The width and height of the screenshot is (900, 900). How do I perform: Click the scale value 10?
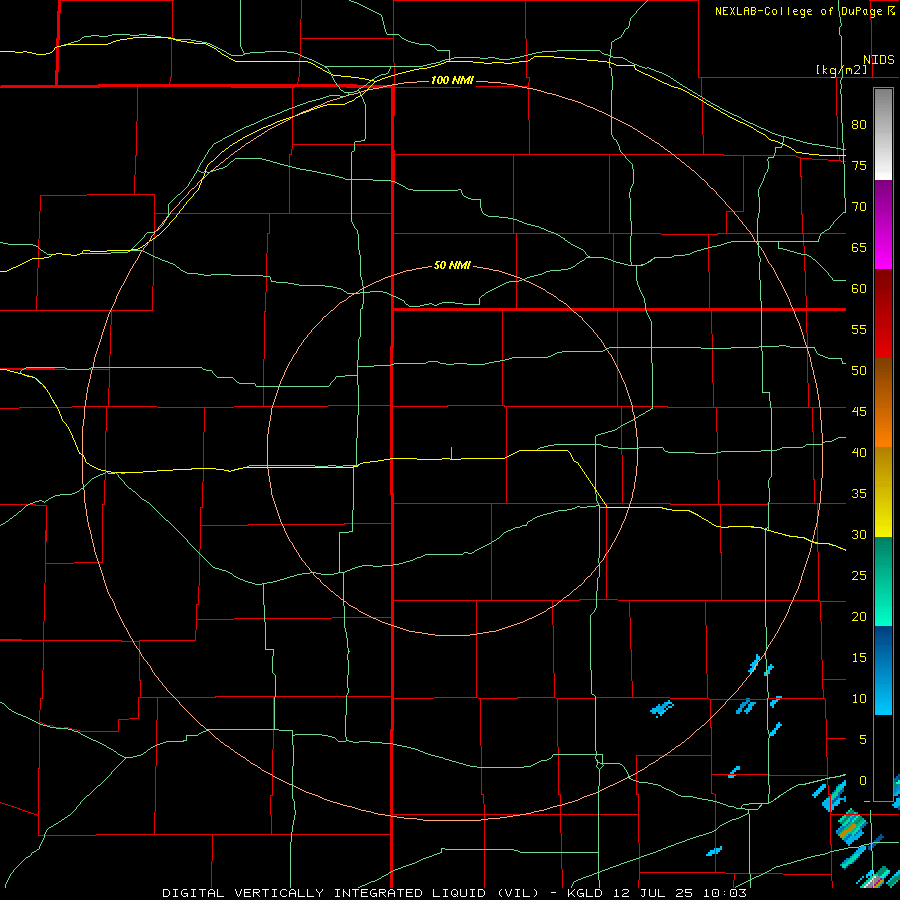pyautogui.click(x=859, y=699)
